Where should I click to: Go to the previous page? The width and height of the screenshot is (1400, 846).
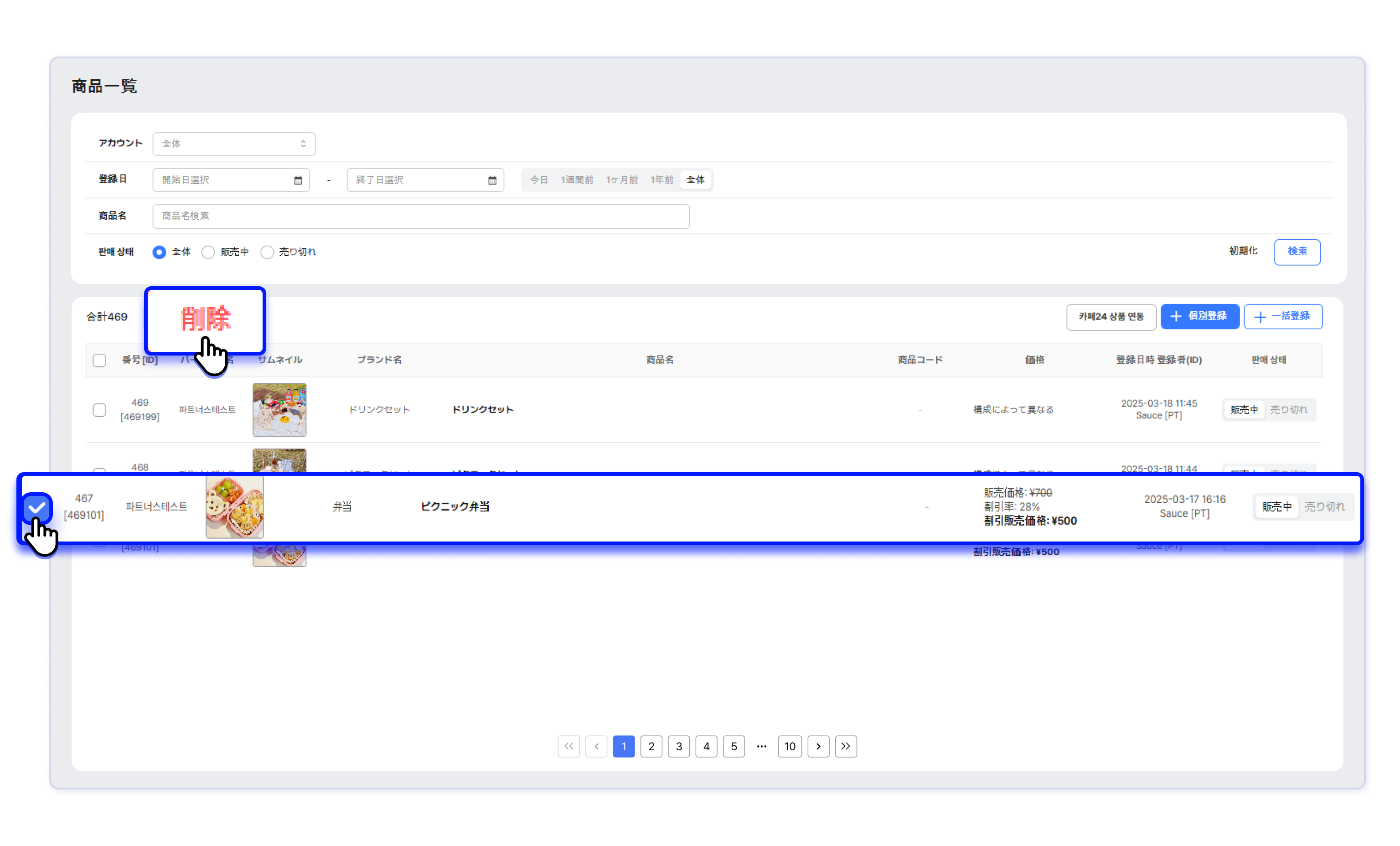[596, 746]
